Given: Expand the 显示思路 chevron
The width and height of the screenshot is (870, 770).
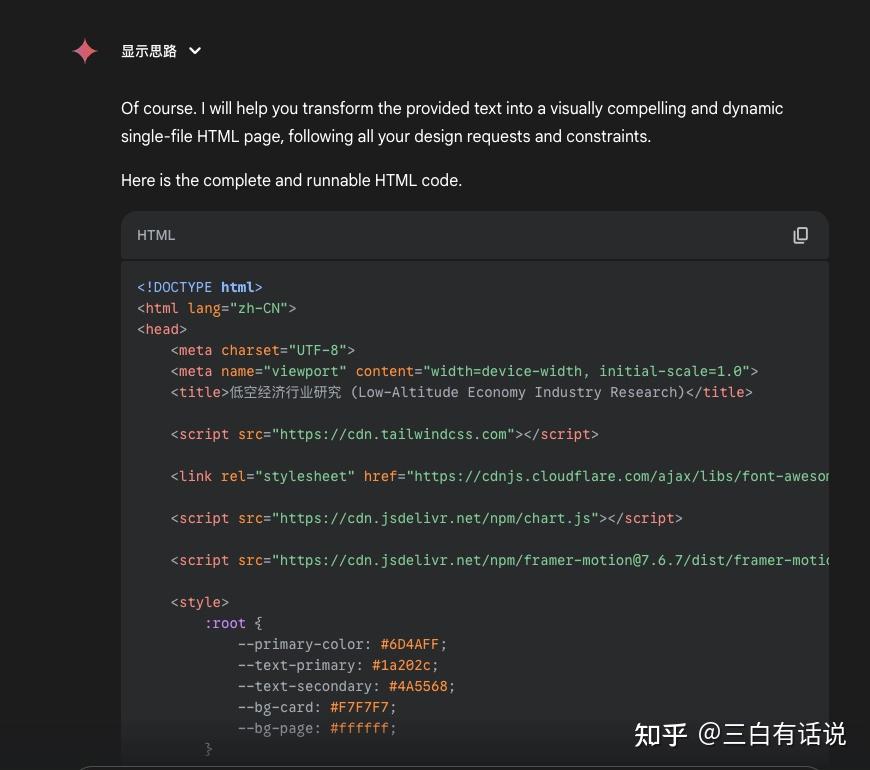Looking at the screenshot, I should point(195,51).
